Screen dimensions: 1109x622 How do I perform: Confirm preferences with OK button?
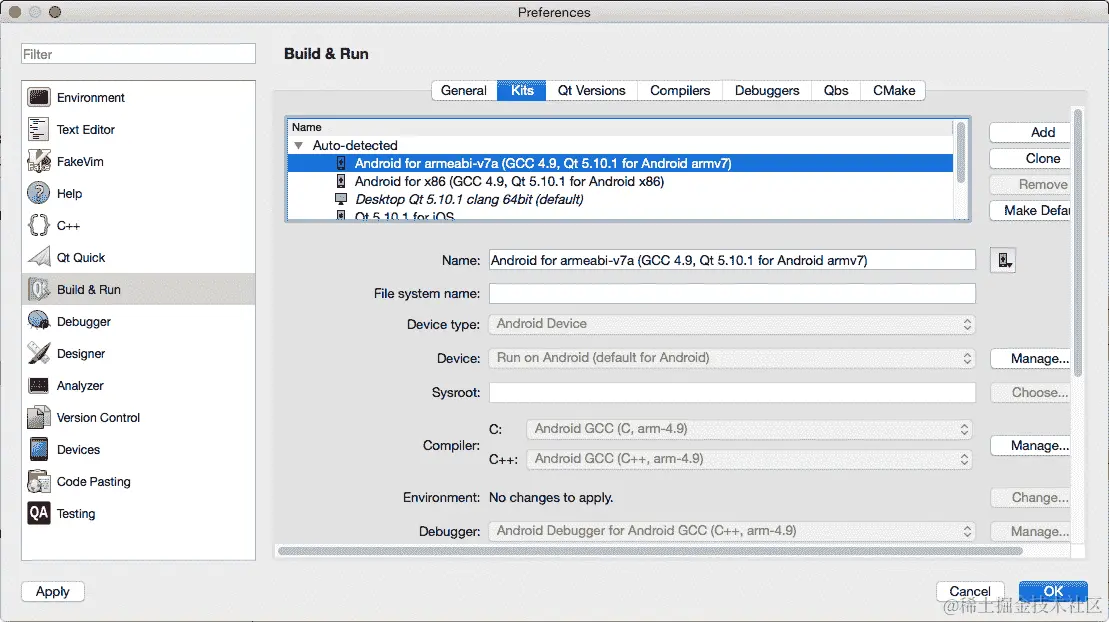tap(1052, 592)
